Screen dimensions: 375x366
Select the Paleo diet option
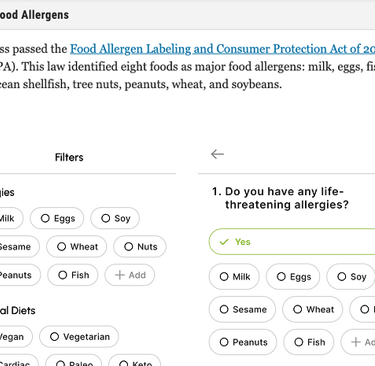point(74,362)
